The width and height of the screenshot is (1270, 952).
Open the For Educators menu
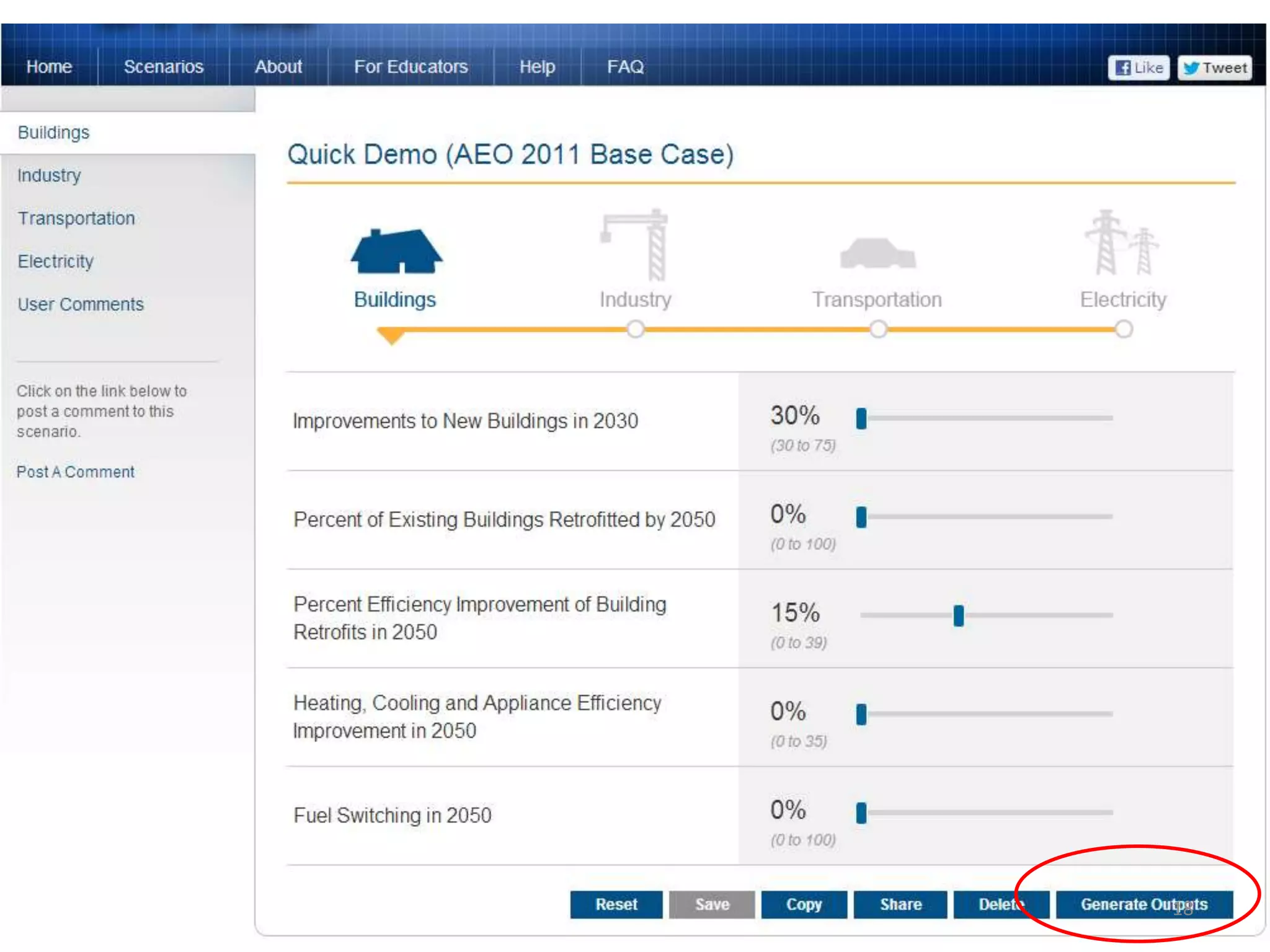[x=411, y=67]
